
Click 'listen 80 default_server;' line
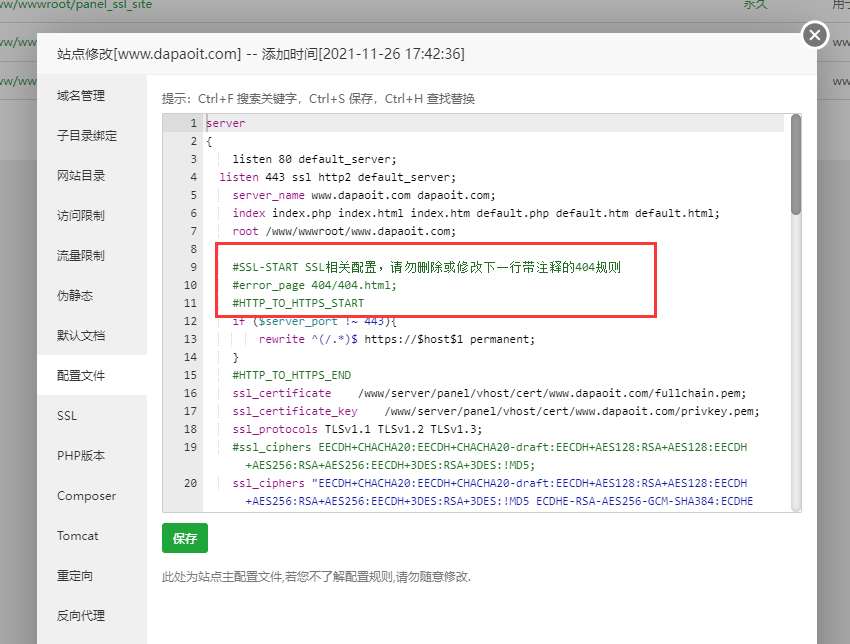314,159
